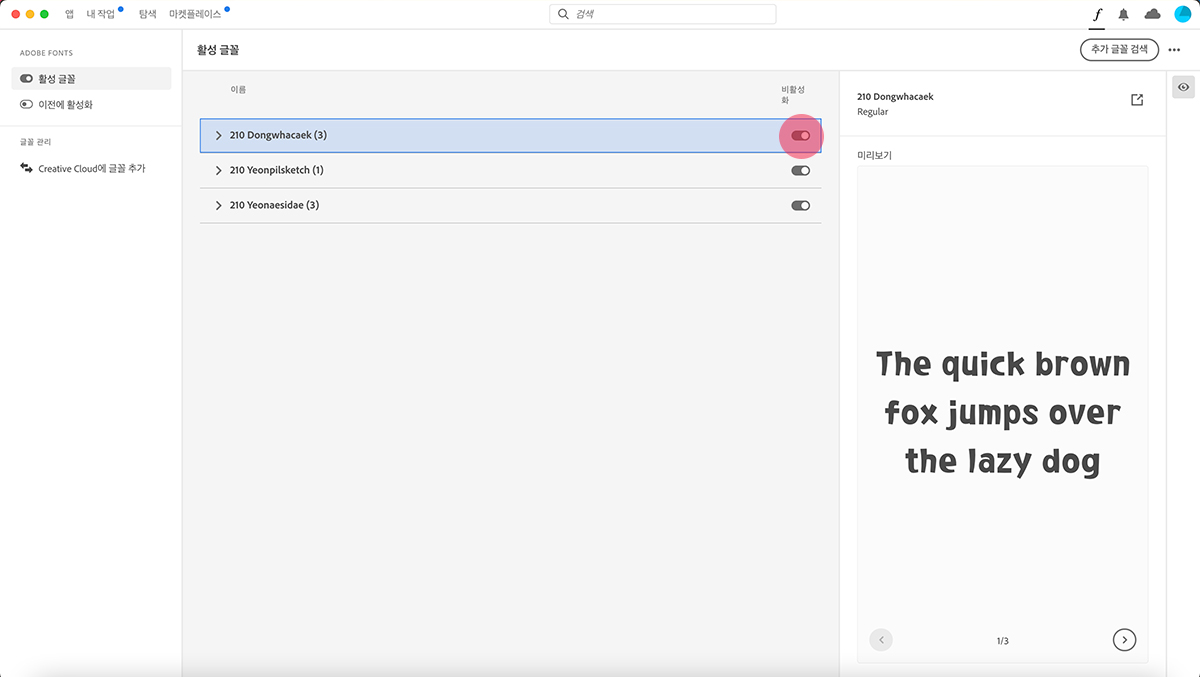Screen dimensions: 1200x677
Task: Click the search magnifier icon
Action: 564,14
